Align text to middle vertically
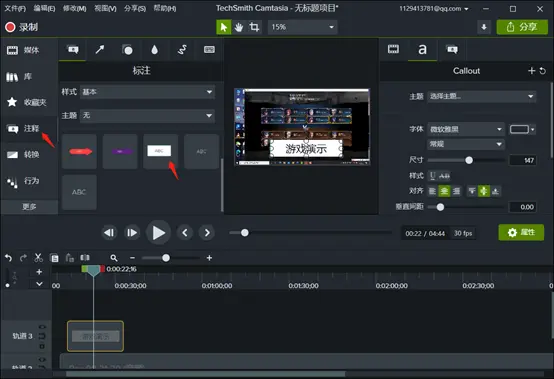This screenshot has width=554, height=379. [x=484, y=191]
